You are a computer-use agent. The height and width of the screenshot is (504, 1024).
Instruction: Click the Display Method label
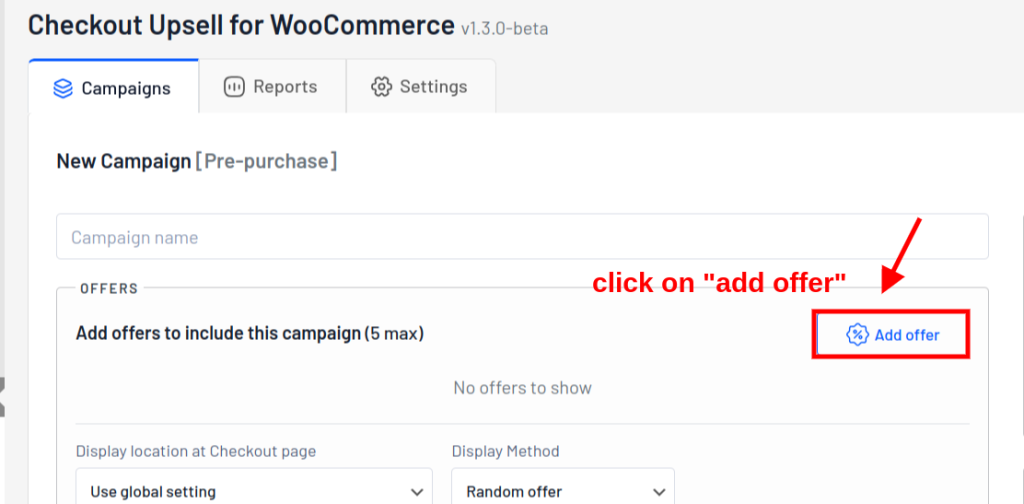(x=505, y=451)
